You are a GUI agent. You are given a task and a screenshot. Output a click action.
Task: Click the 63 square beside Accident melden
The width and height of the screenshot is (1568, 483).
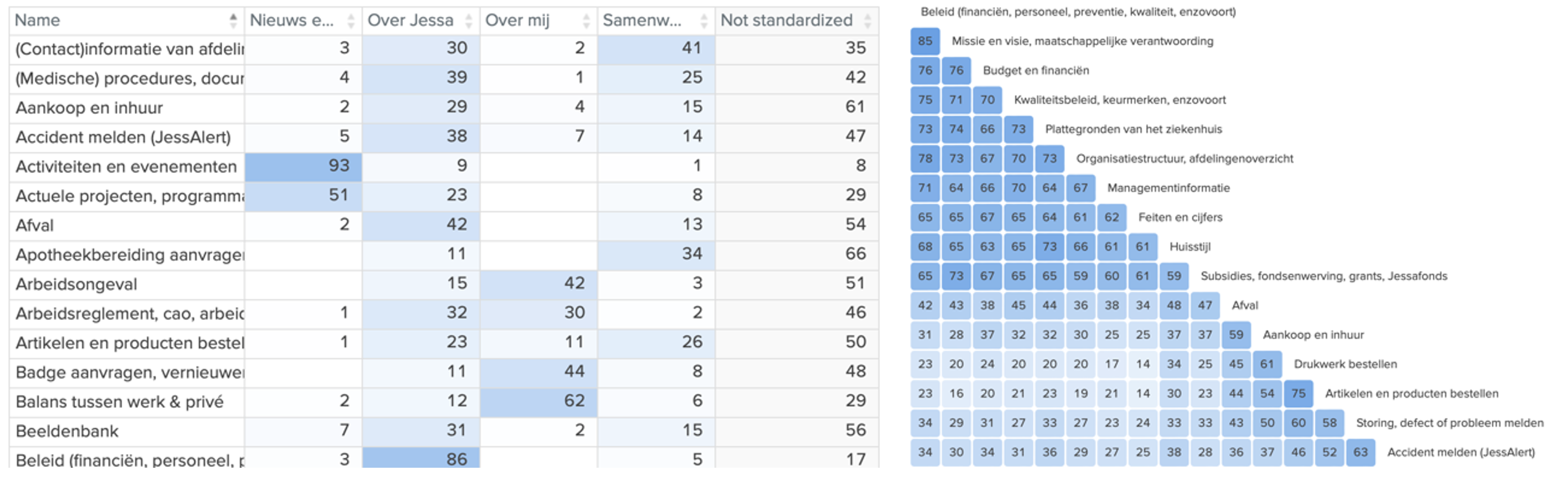click(x=1361, y=452)
